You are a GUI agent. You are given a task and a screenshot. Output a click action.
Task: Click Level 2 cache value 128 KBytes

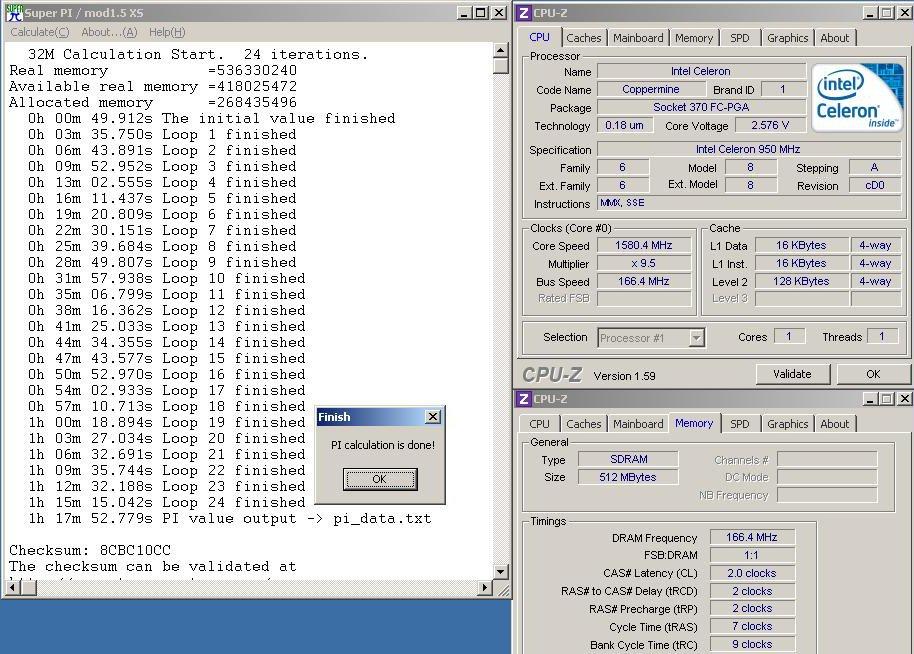(x=801, y=282)
